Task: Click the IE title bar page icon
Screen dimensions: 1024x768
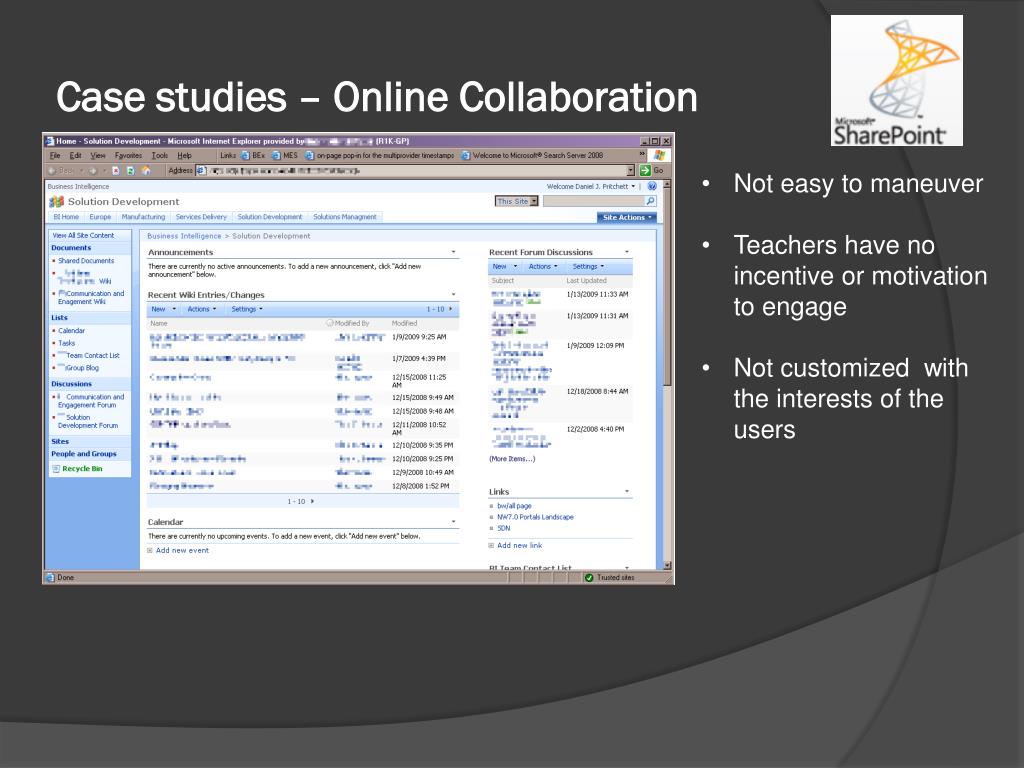Action: [50, 140]
